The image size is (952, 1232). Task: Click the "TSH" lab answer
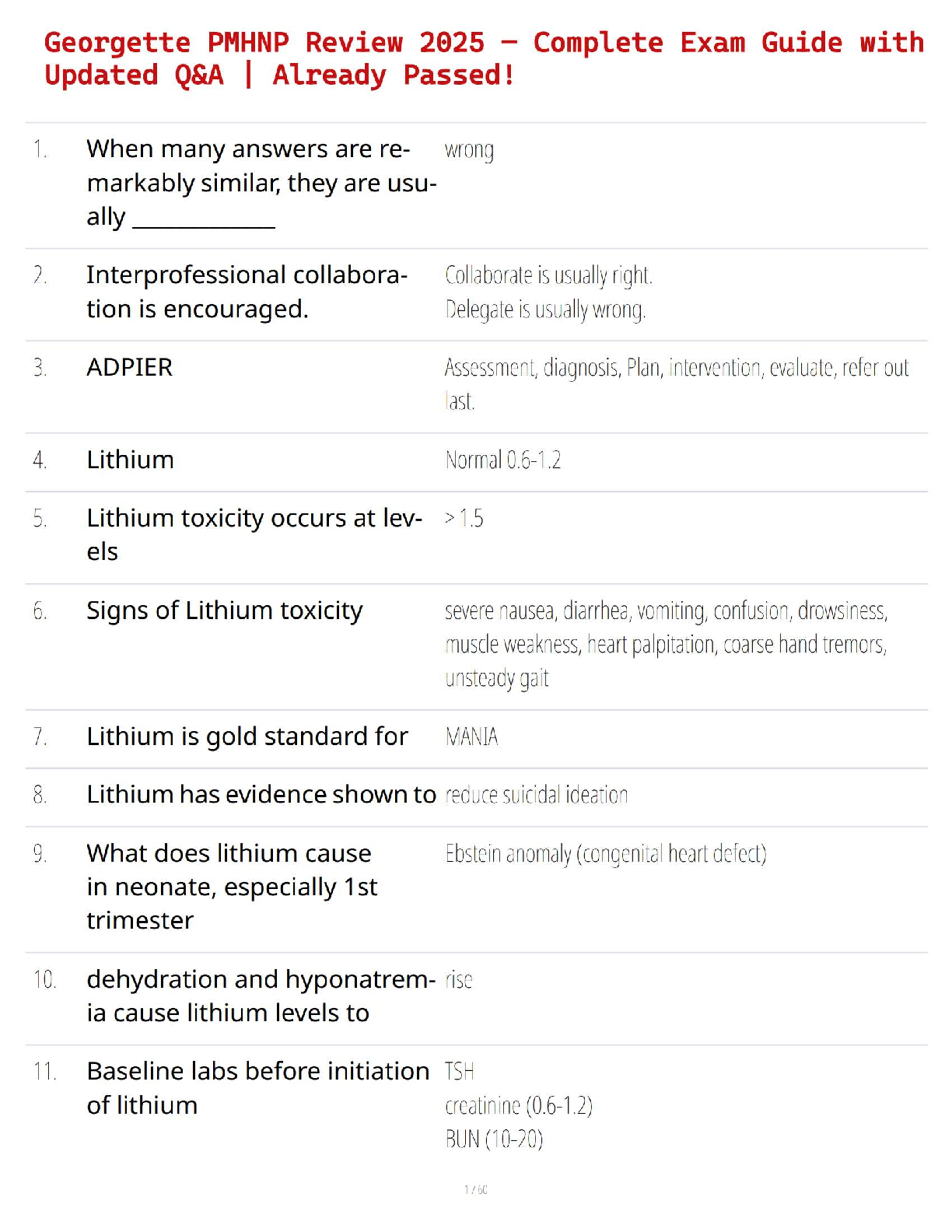[x=459, y=1072]
